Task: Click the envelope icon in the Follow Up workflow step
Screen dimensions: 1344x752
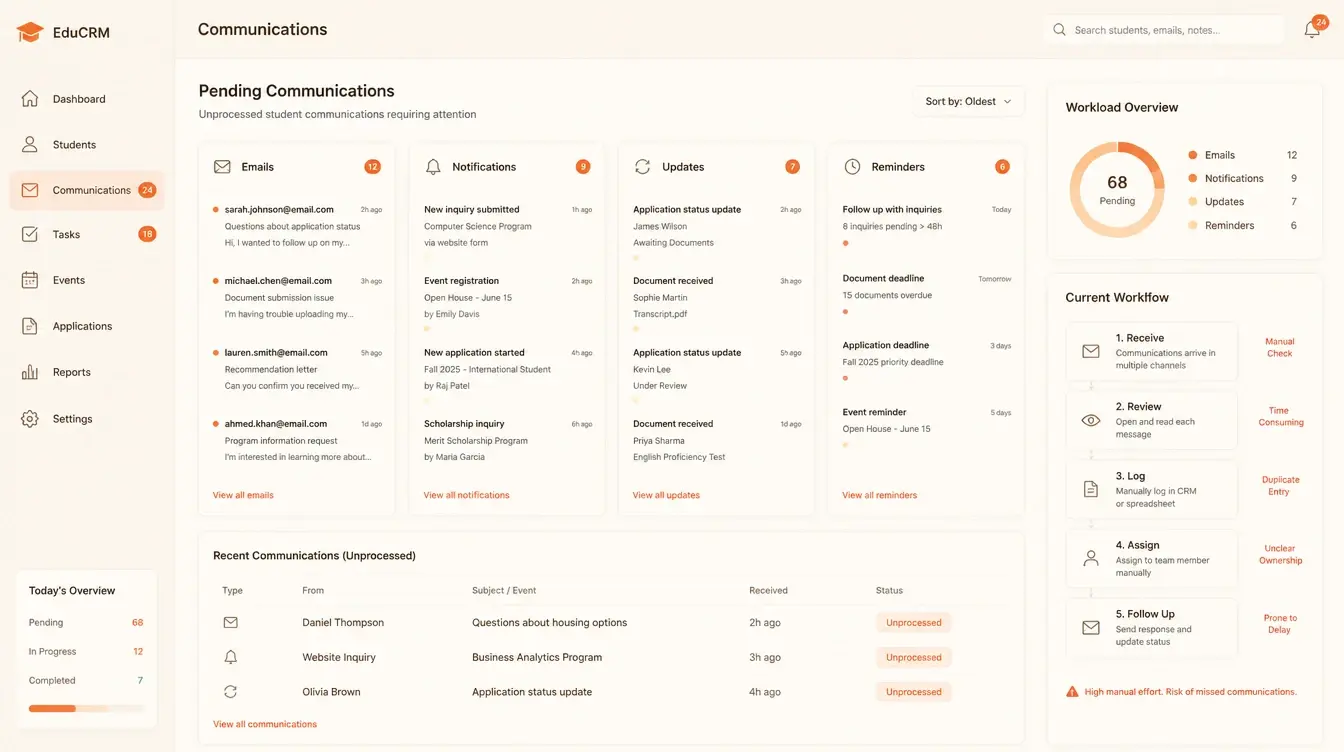Action: 1091,628
